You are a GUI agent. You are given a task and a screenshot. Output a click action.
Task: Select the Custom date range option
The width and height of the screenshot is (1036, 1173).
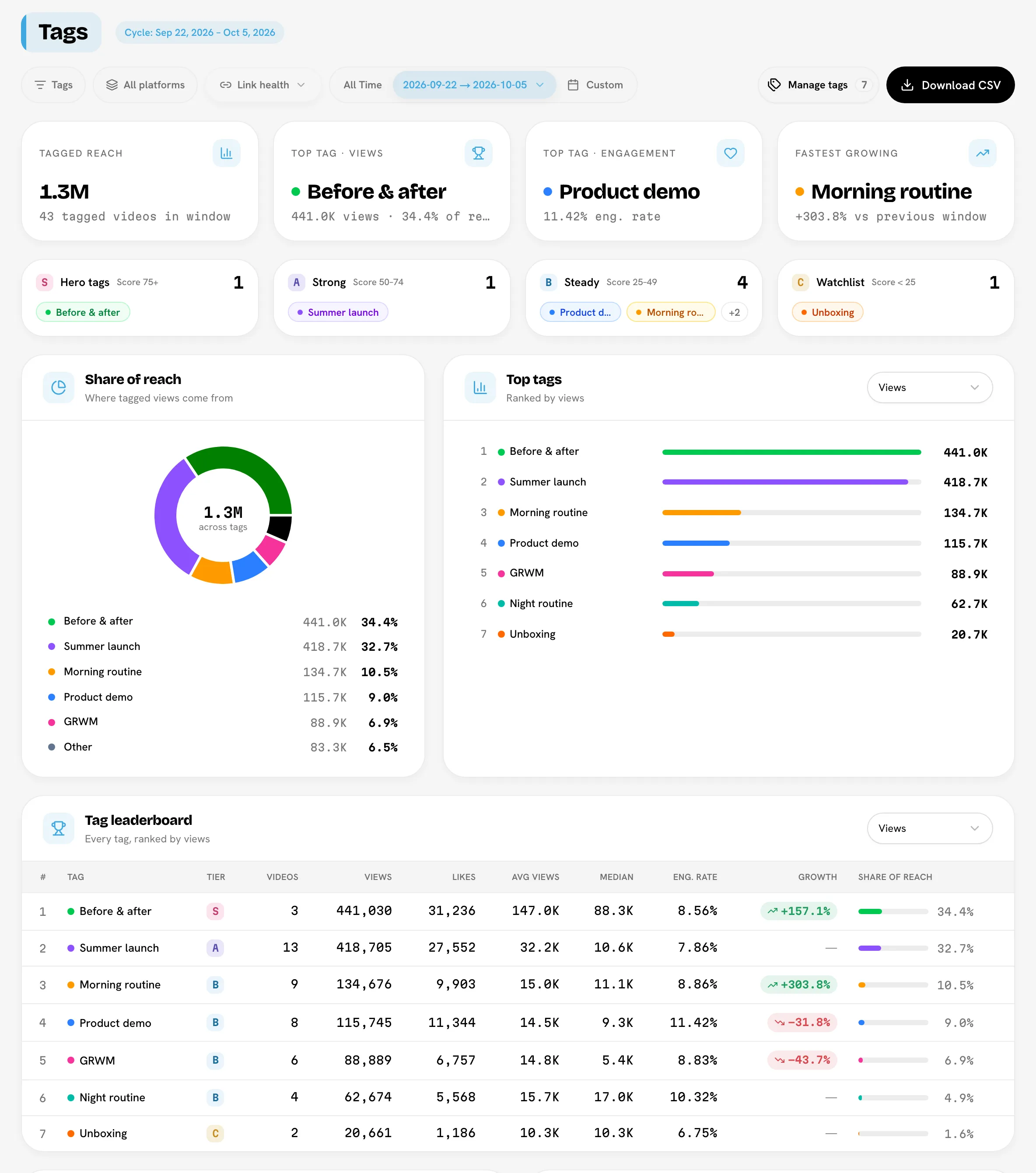(x=595, y=85)
